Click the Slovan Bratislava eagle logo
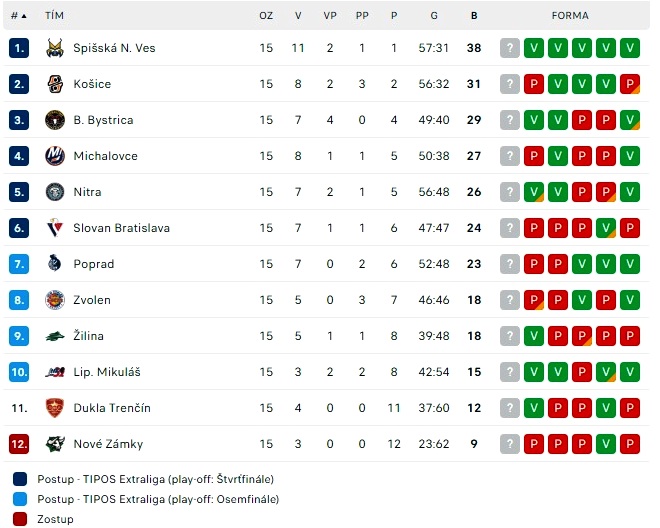This screenshot has width=660, height=528. click(x=55, y=228)
